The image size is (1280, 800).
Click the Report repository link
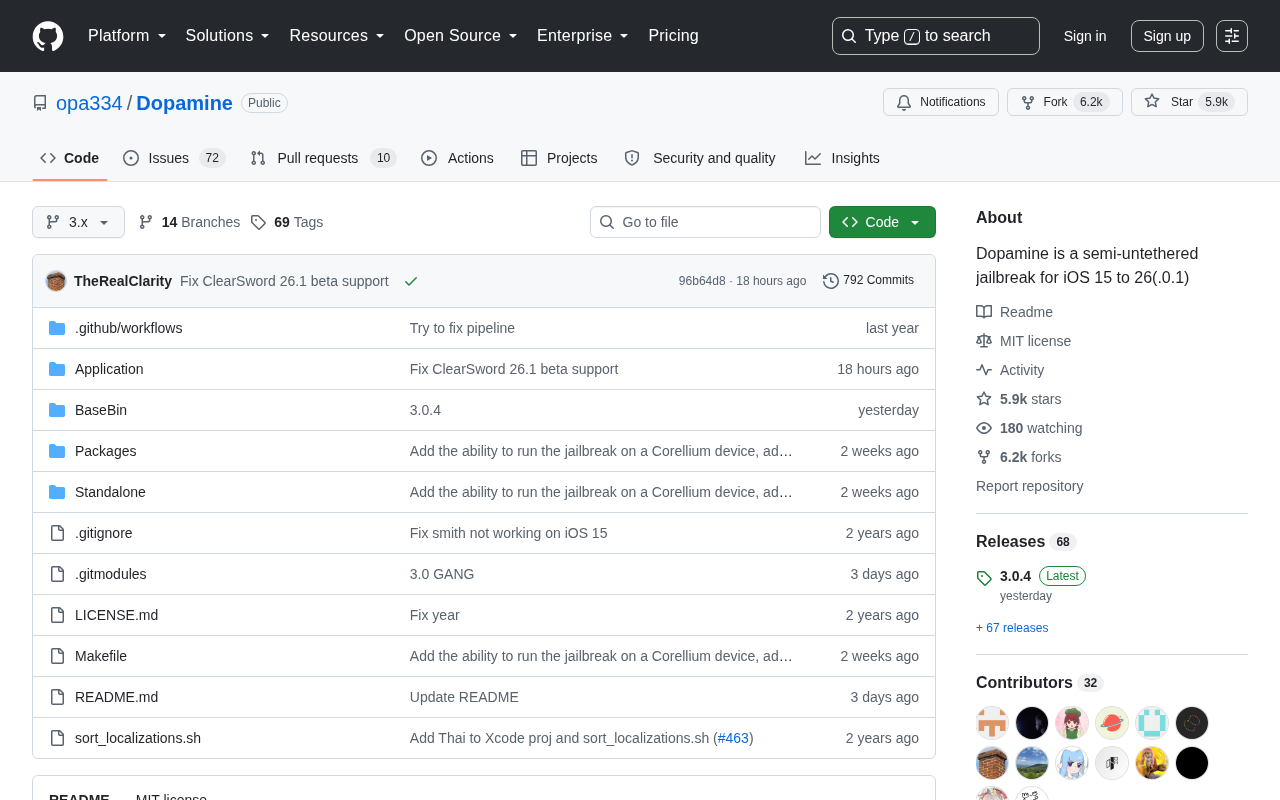[1029, 486]
